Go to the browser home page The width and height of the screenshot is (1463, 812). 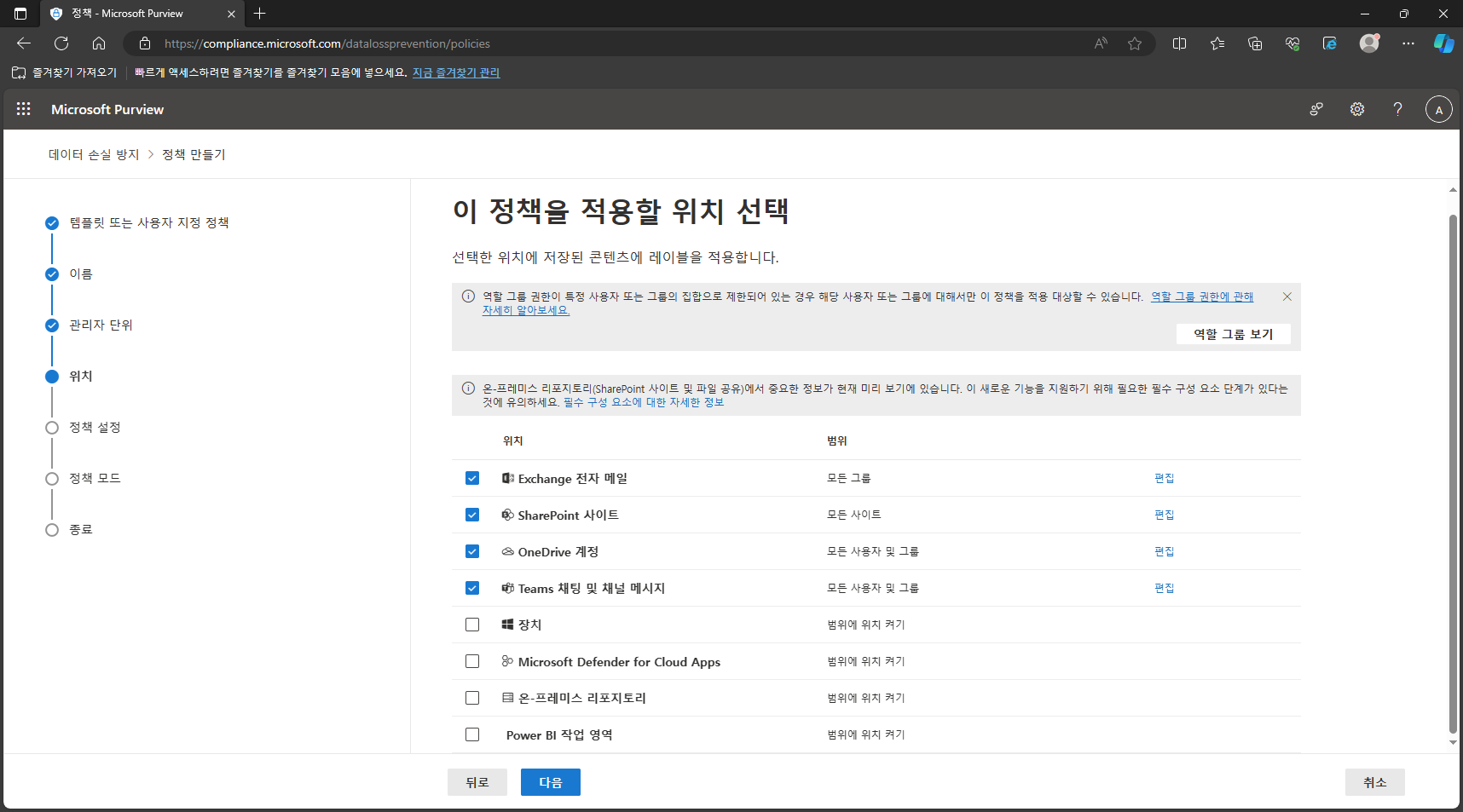pyautogui.click(x=99, y=43)
